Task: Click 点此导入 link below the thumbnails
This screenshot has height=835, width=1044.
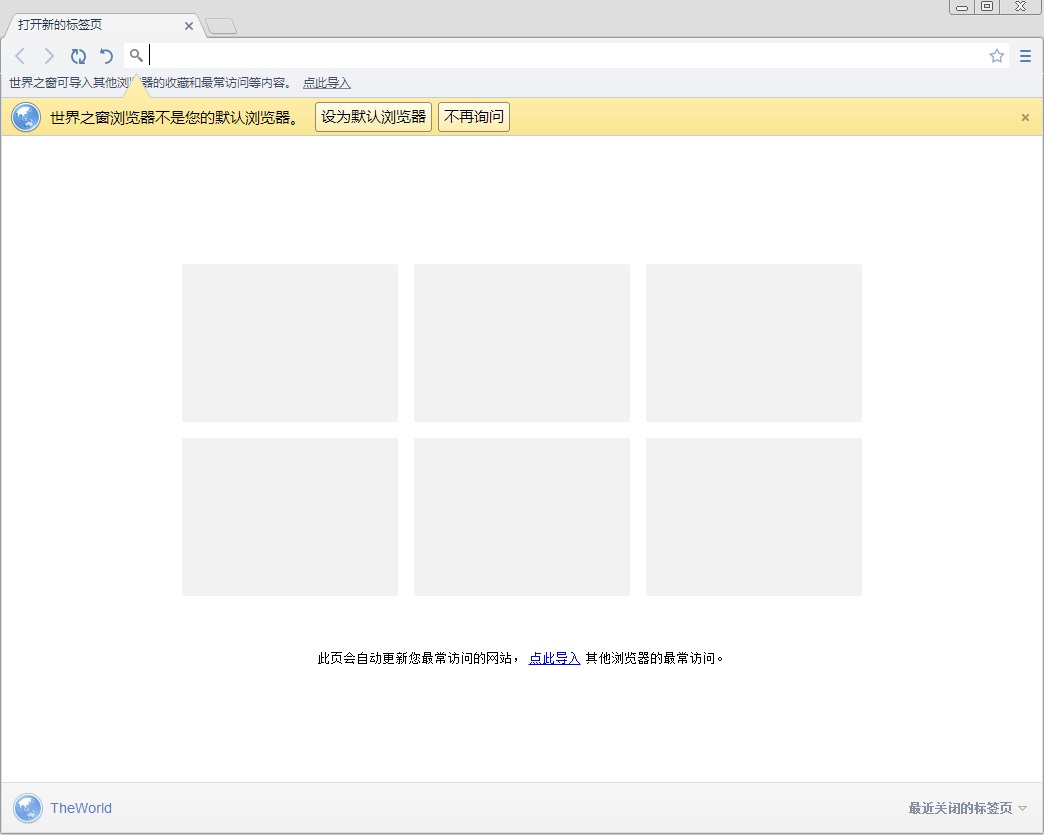Action: point(554,659)
